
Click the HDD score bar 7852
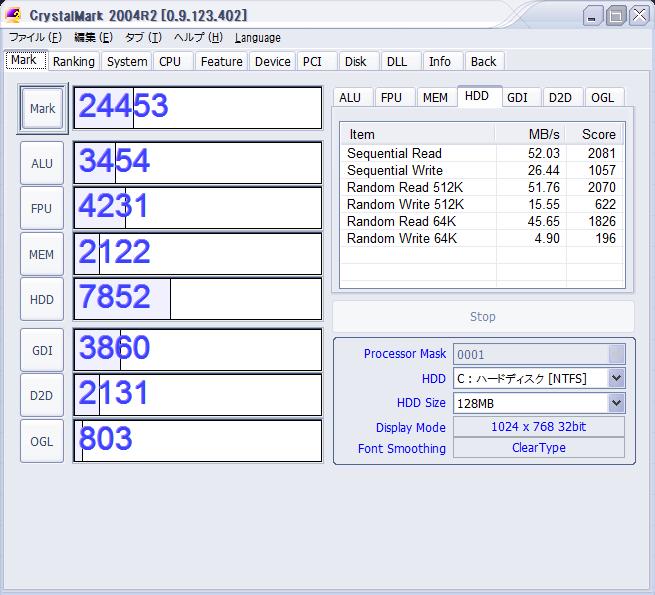(x=198, y=299)
